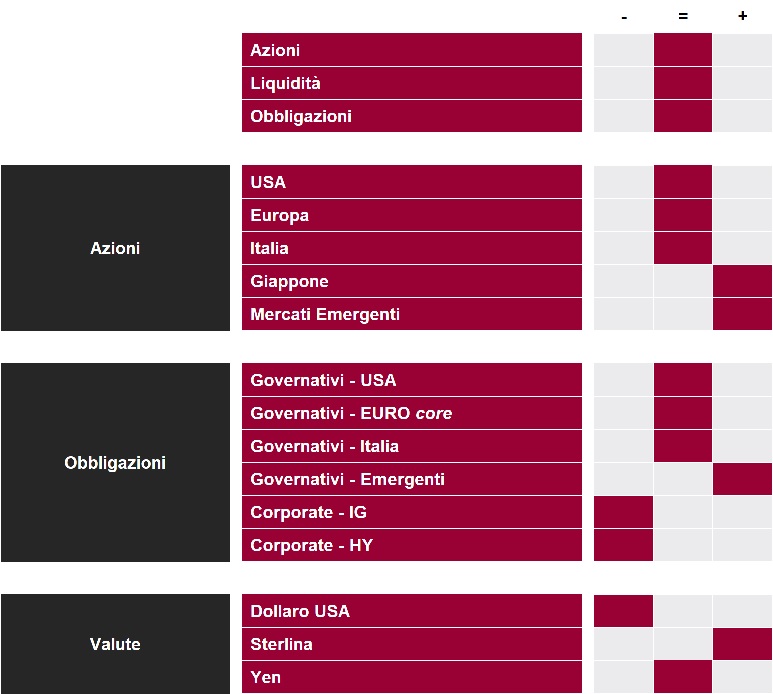Click the dark Obbligazioni category block
This screenshot has height=694, width=773.
(x=115, y=463)
